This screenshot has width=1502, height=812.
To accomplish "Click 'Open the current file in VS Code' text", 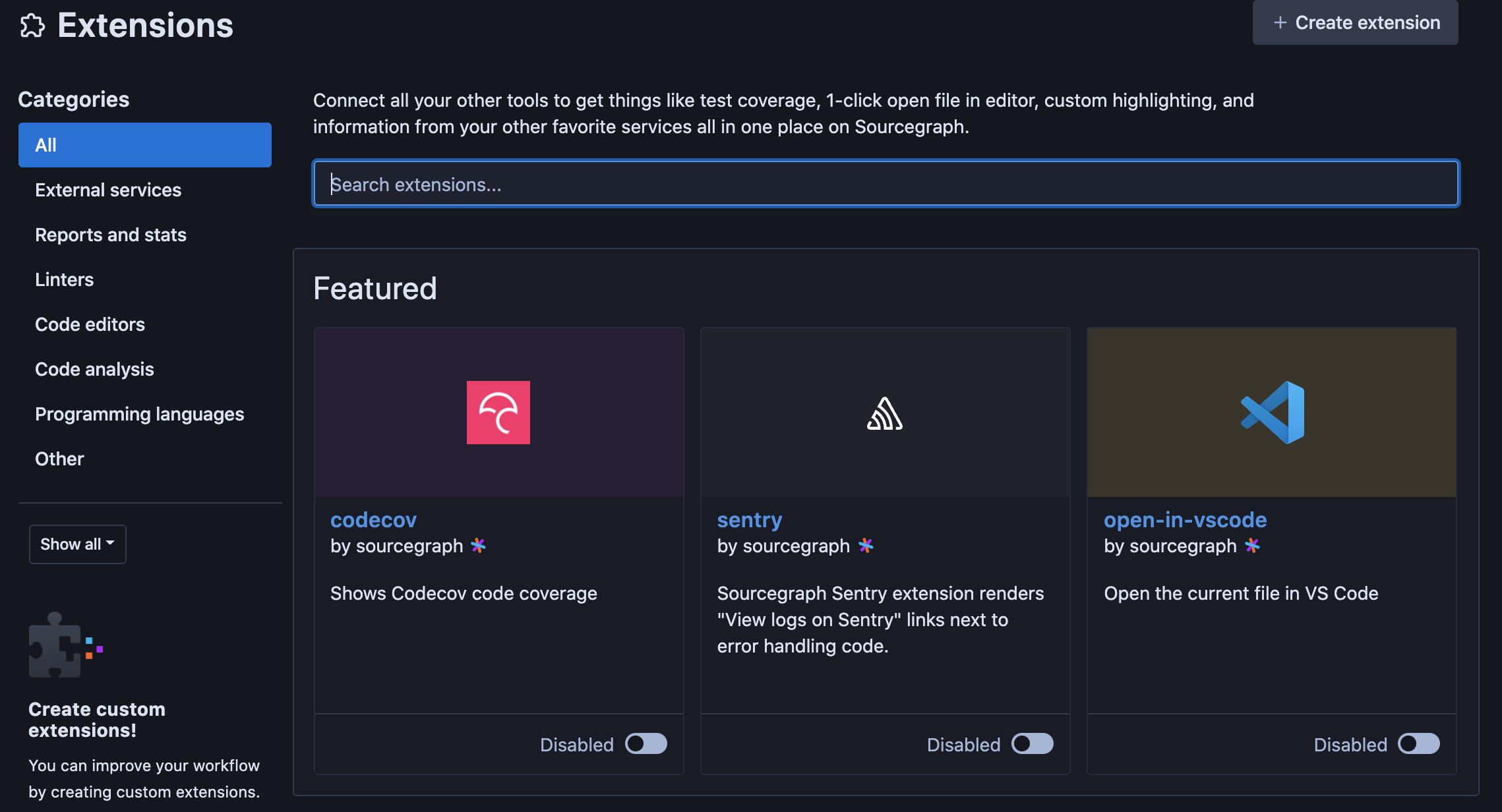I will (x=1241, y=593).
